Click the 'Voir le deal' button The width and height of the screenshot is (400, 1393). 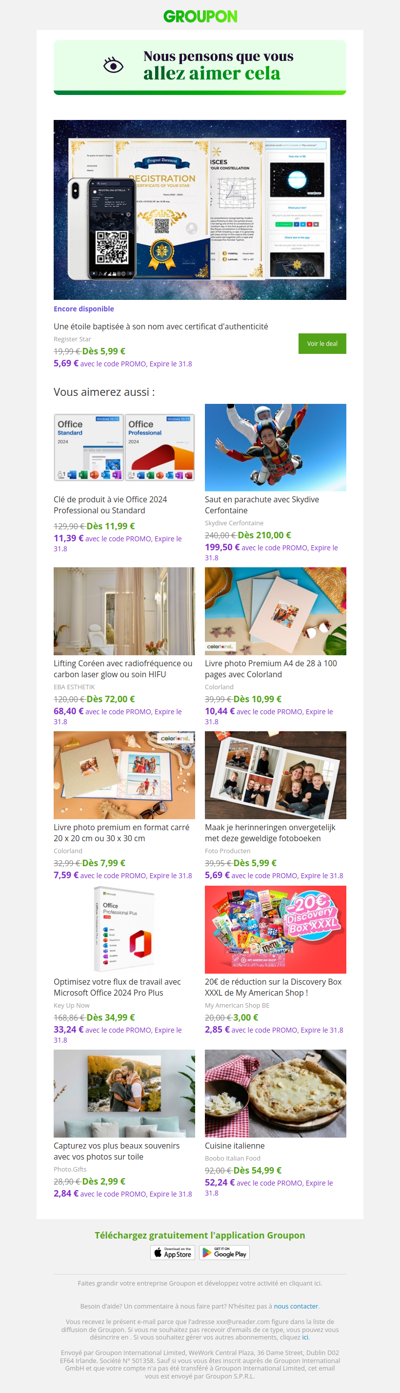(x=322, y=344)
